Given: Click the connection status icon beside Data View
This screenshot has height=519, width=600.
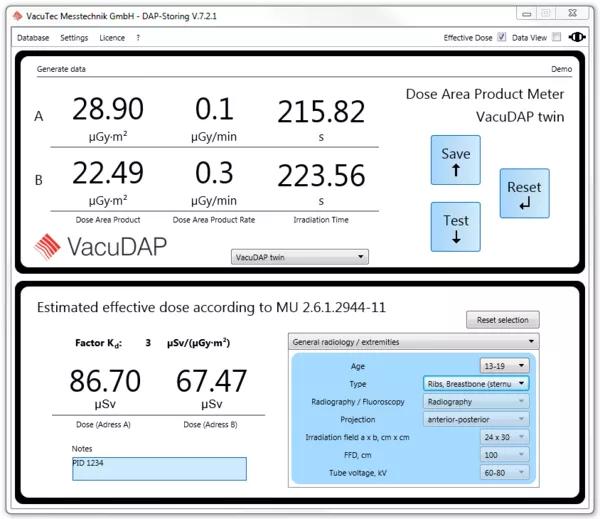Looking at the screenshot, I should pos(577,37).
